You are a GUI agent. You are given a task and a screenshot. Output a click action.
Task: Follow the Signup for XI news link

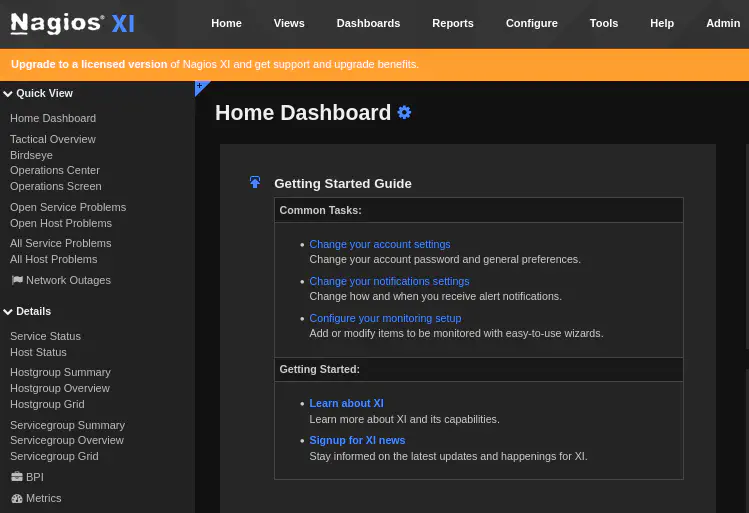click(x=357, y=440)
